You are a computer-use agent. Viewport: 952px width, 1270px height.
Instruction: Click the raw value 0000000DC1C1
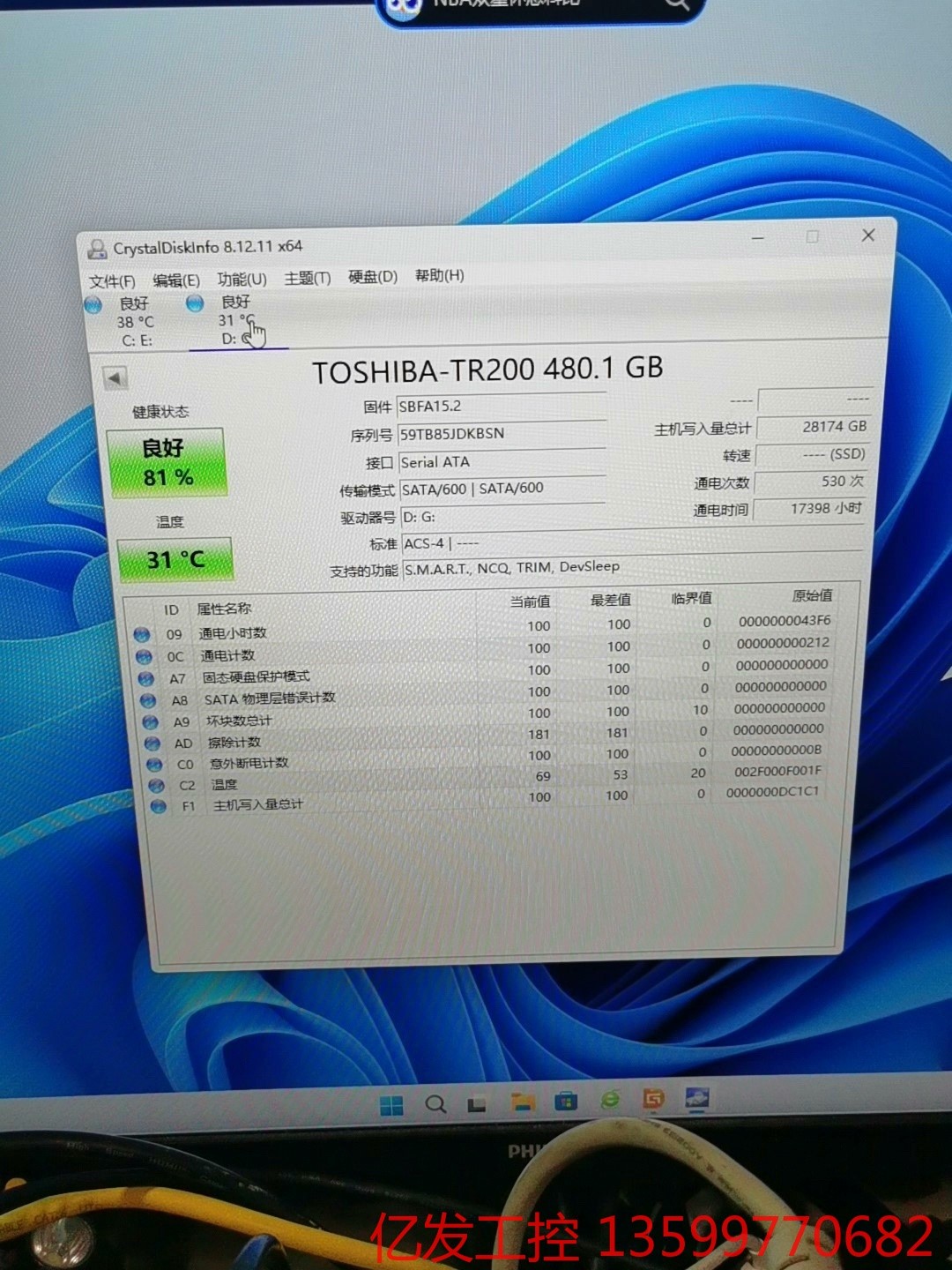773,792
